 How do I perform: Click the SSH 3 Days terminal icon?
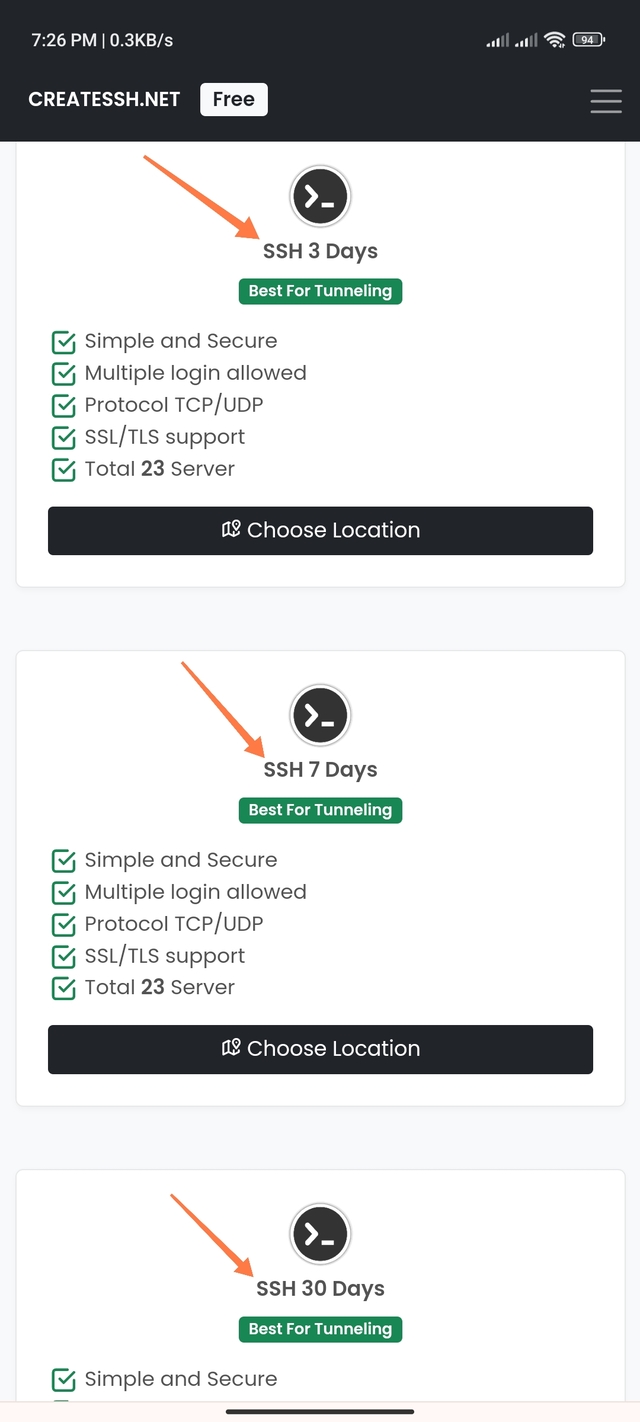[320, 197]
